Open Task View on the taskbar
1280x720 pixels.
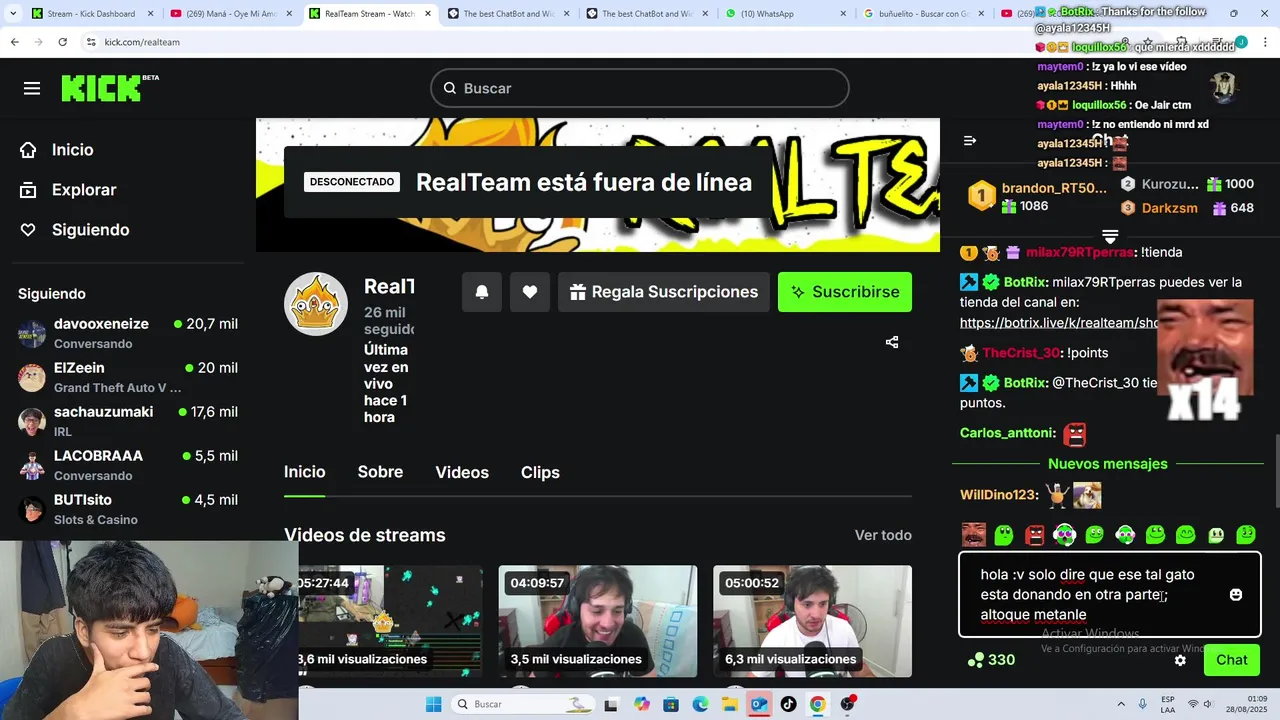611,704
